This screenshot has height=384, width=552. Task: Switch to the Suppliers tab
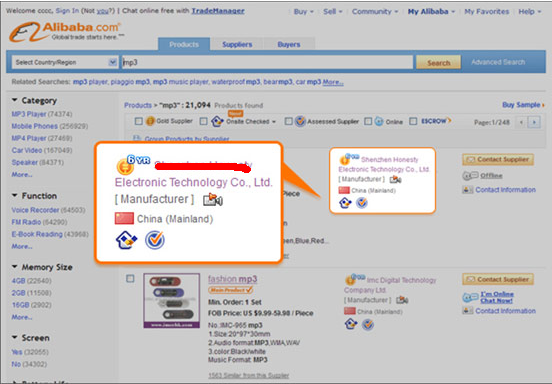point(237,44)
